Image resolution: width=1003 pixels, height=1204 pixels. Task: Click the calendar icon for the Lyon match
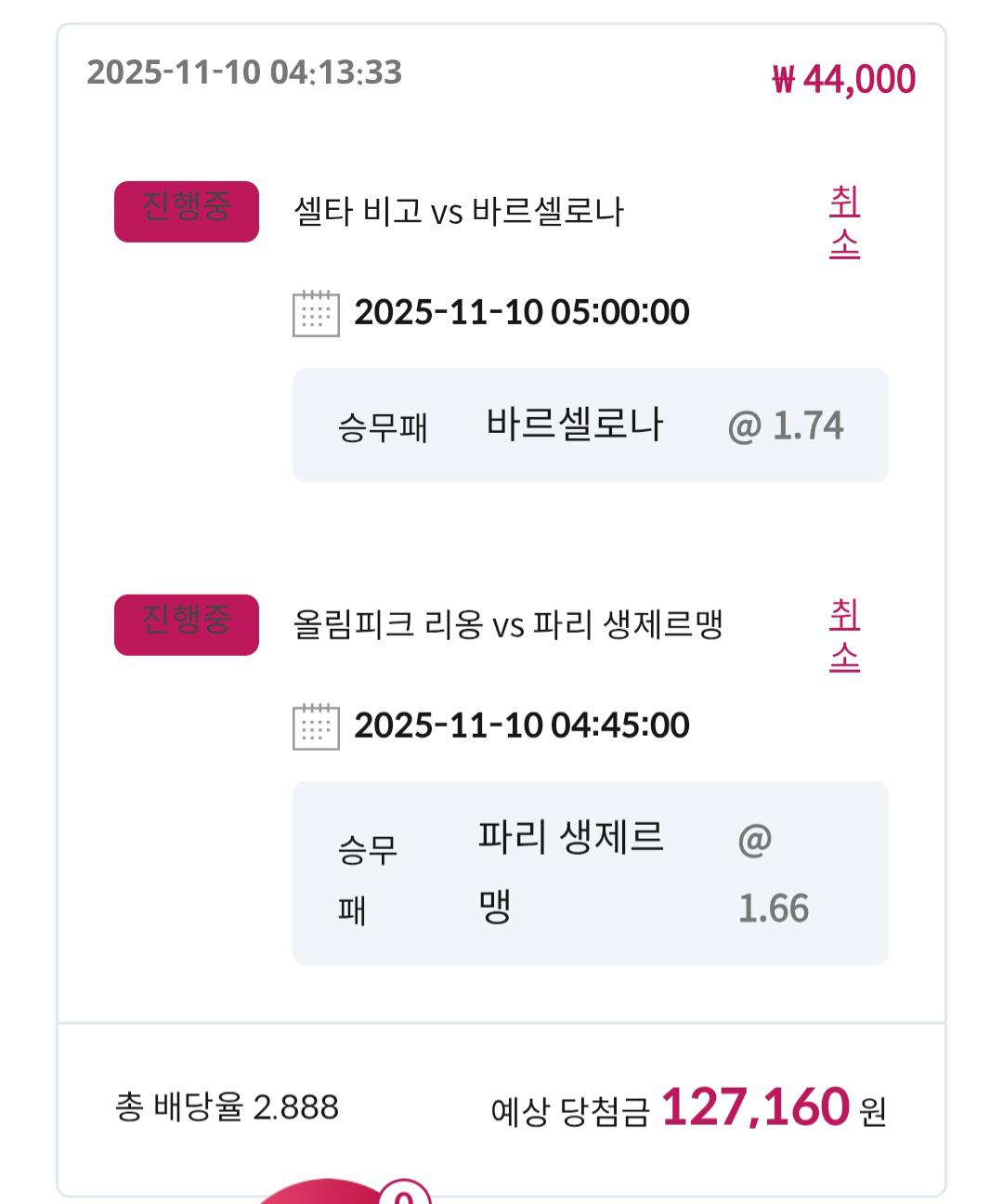pos(316,726)
